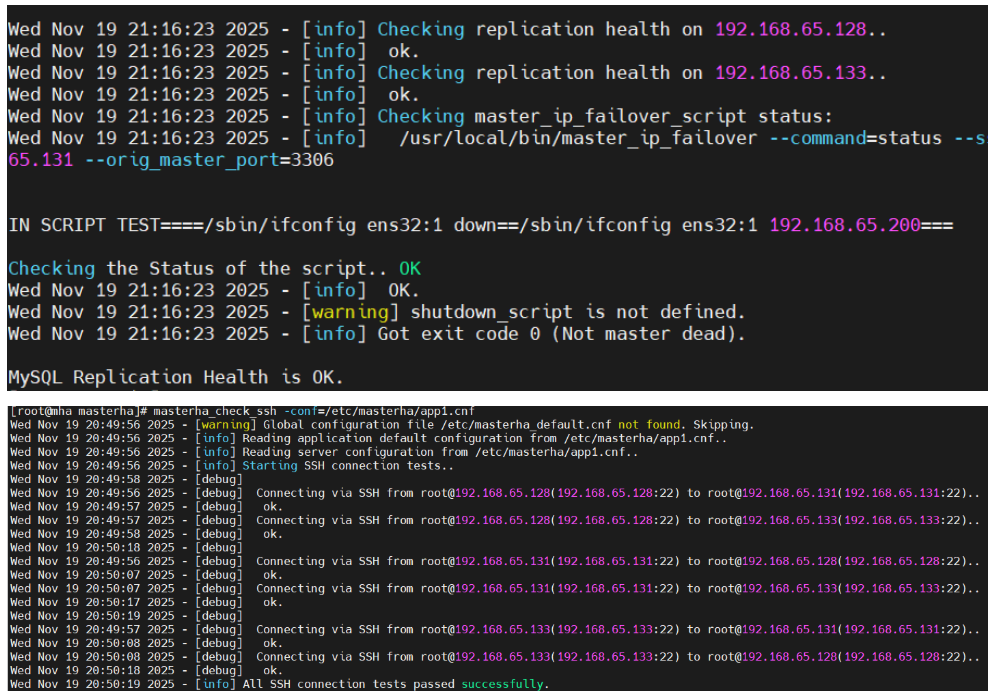This screenshot has width=990, height=691.
Task: Click 'ok.' on the 20:50:17 debug line
Action: pyautogui.click(x=273, y=603)
